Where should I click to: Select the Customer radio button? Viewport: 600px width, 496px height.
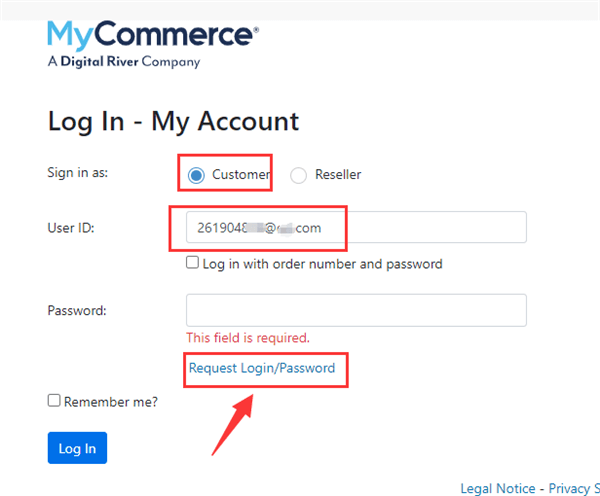click(197, 175)
